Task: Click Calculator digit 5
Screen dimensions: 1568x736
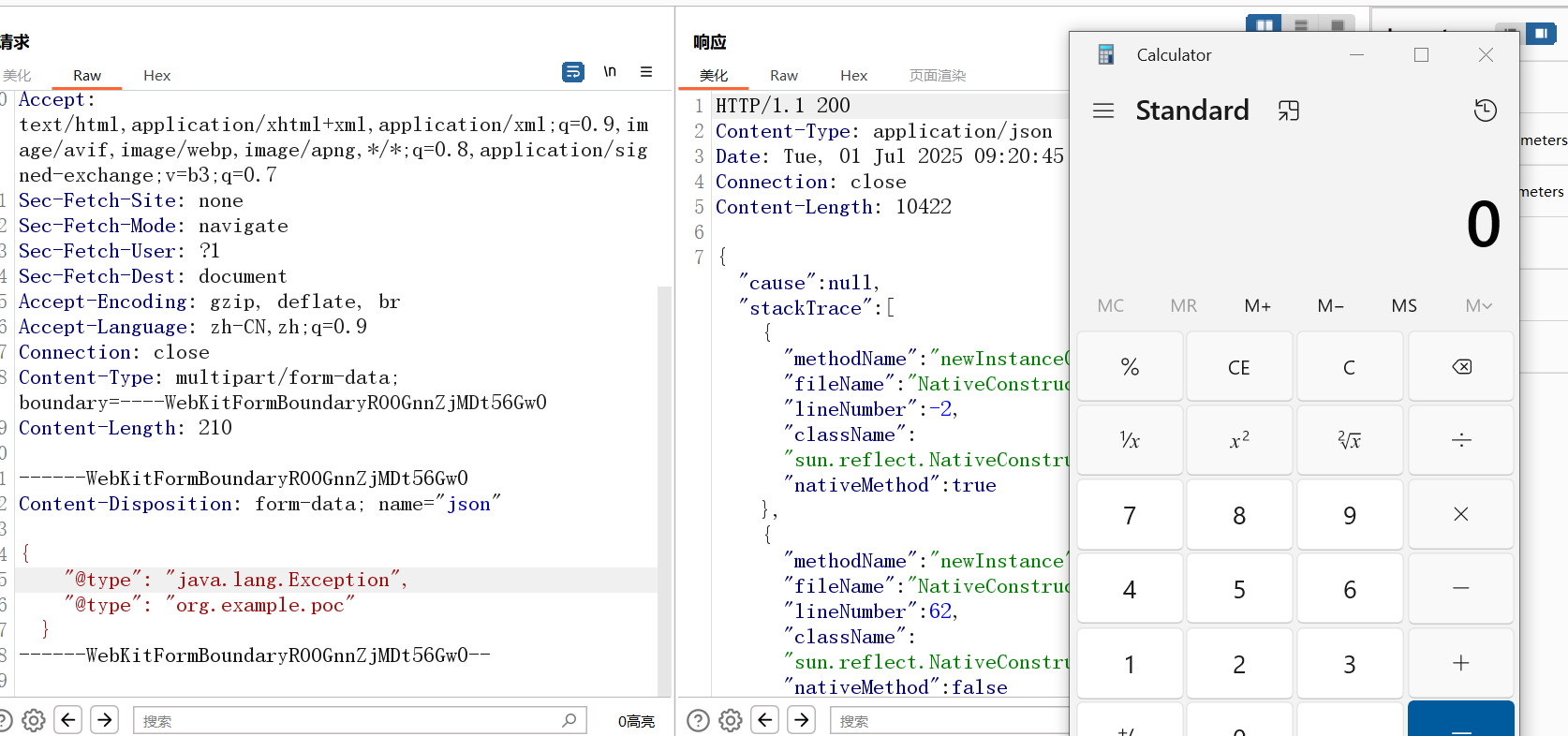Action: point(1239,588)
